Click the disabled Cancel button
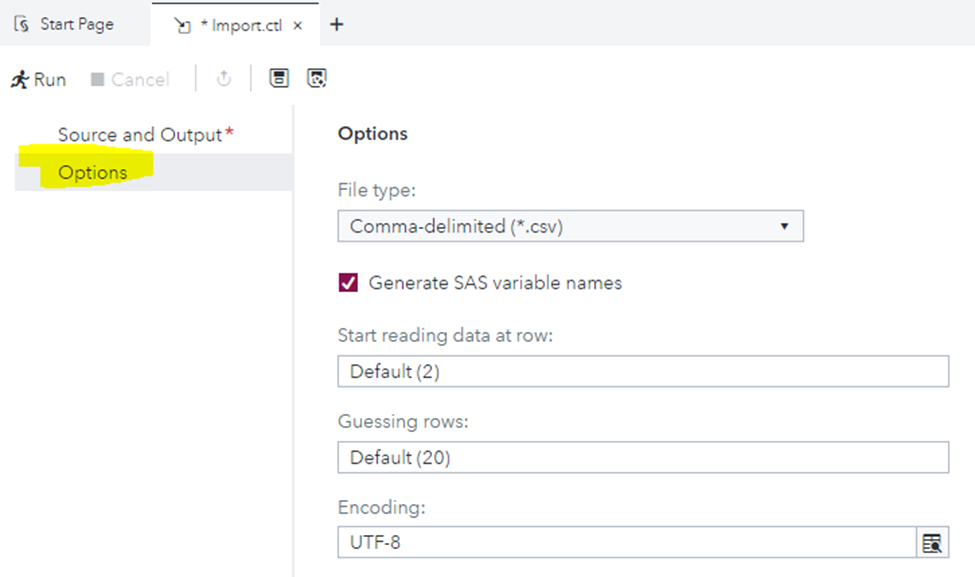975x577 pixels. (x=129, y=80)
